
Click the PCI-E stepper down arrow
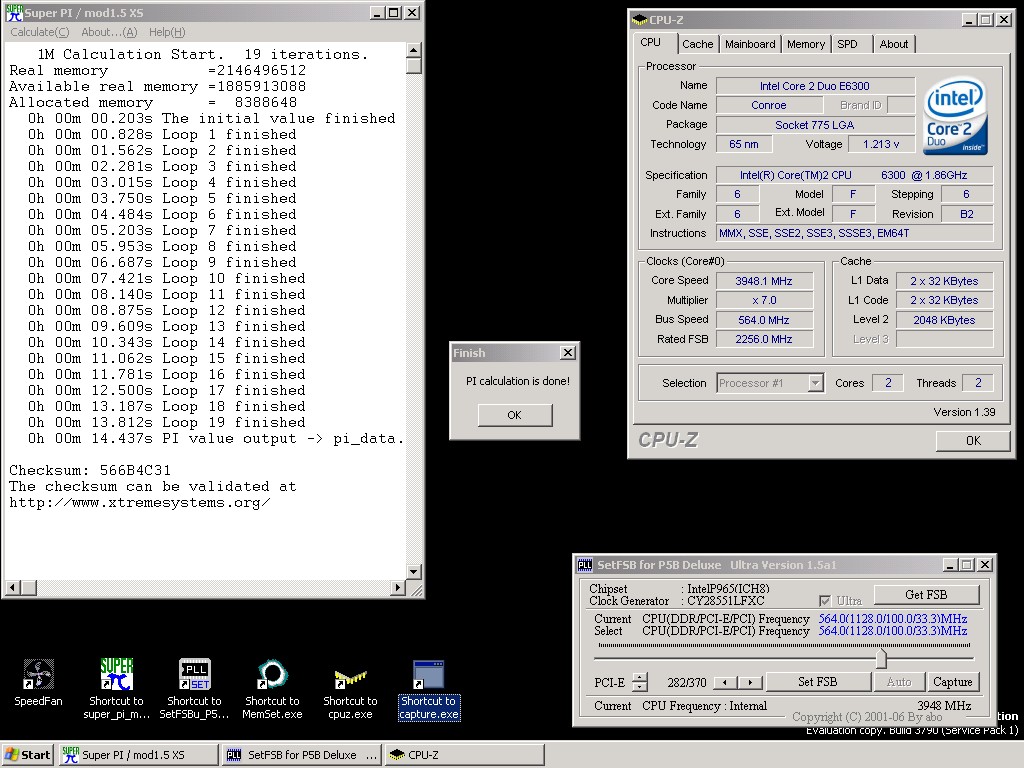[x=640, y=687]
